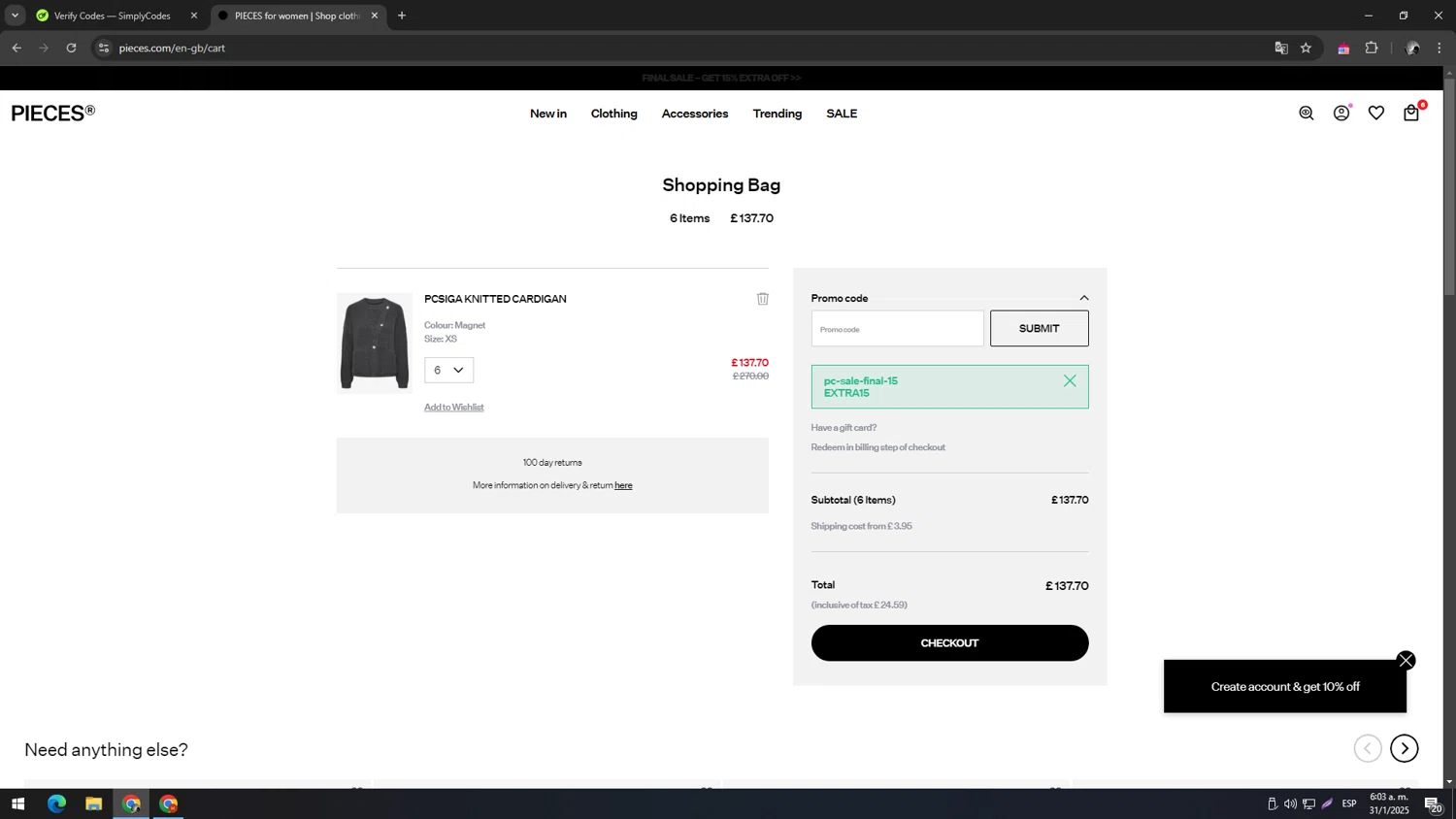Image resolution: width=1456 pixels, height=819 pixels.
Task: Open the browser translate icon
Action: click(1281, 48)
